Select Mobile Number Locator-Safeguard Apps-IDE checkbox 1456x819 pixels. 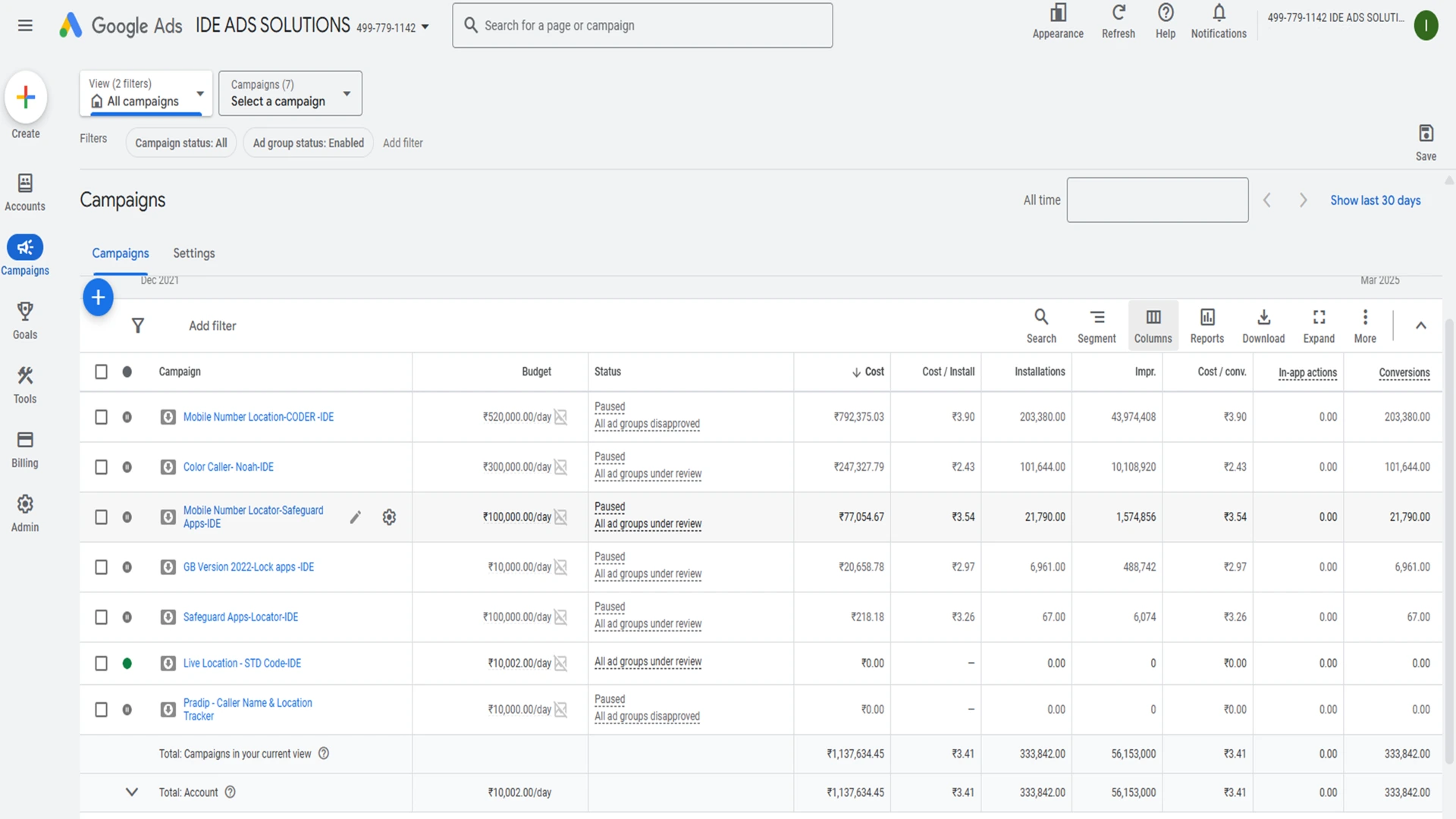tap(101, 517)
